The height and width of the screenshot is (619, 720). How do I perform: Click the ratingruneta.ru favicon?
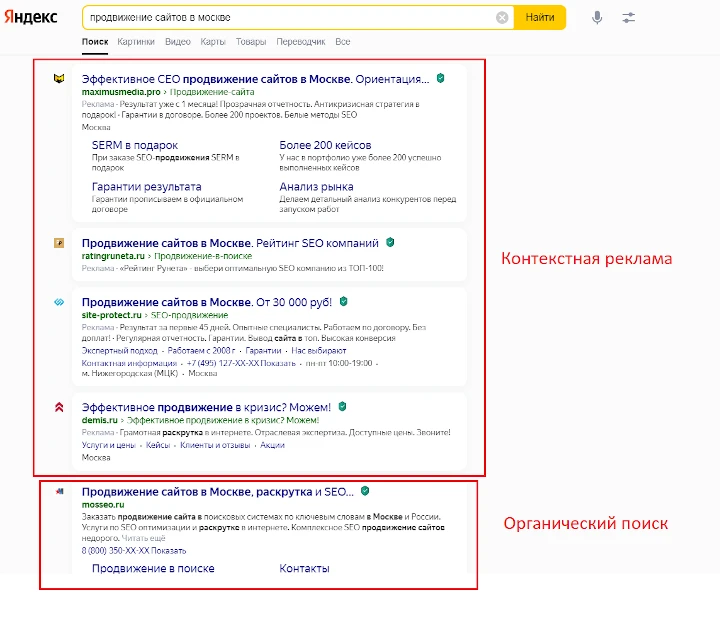coord(59,243)
